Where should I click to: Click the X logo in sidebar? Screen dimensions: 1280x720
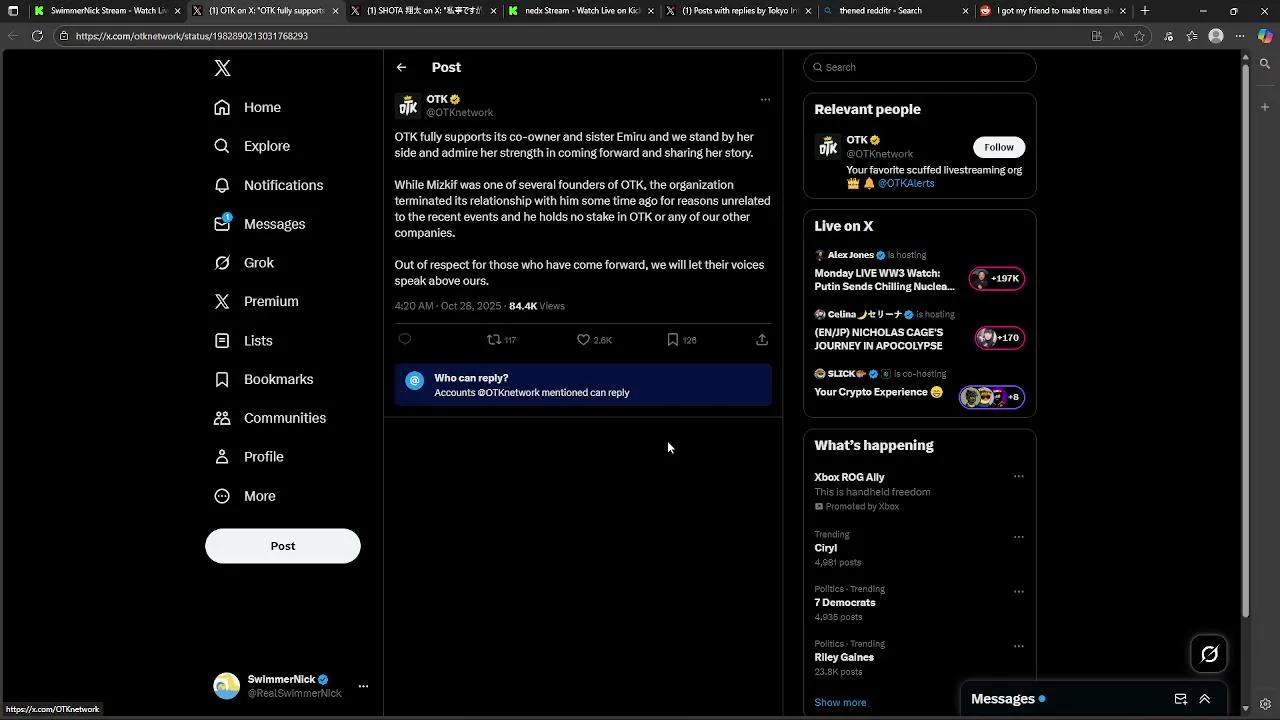(x=222, y=68)
